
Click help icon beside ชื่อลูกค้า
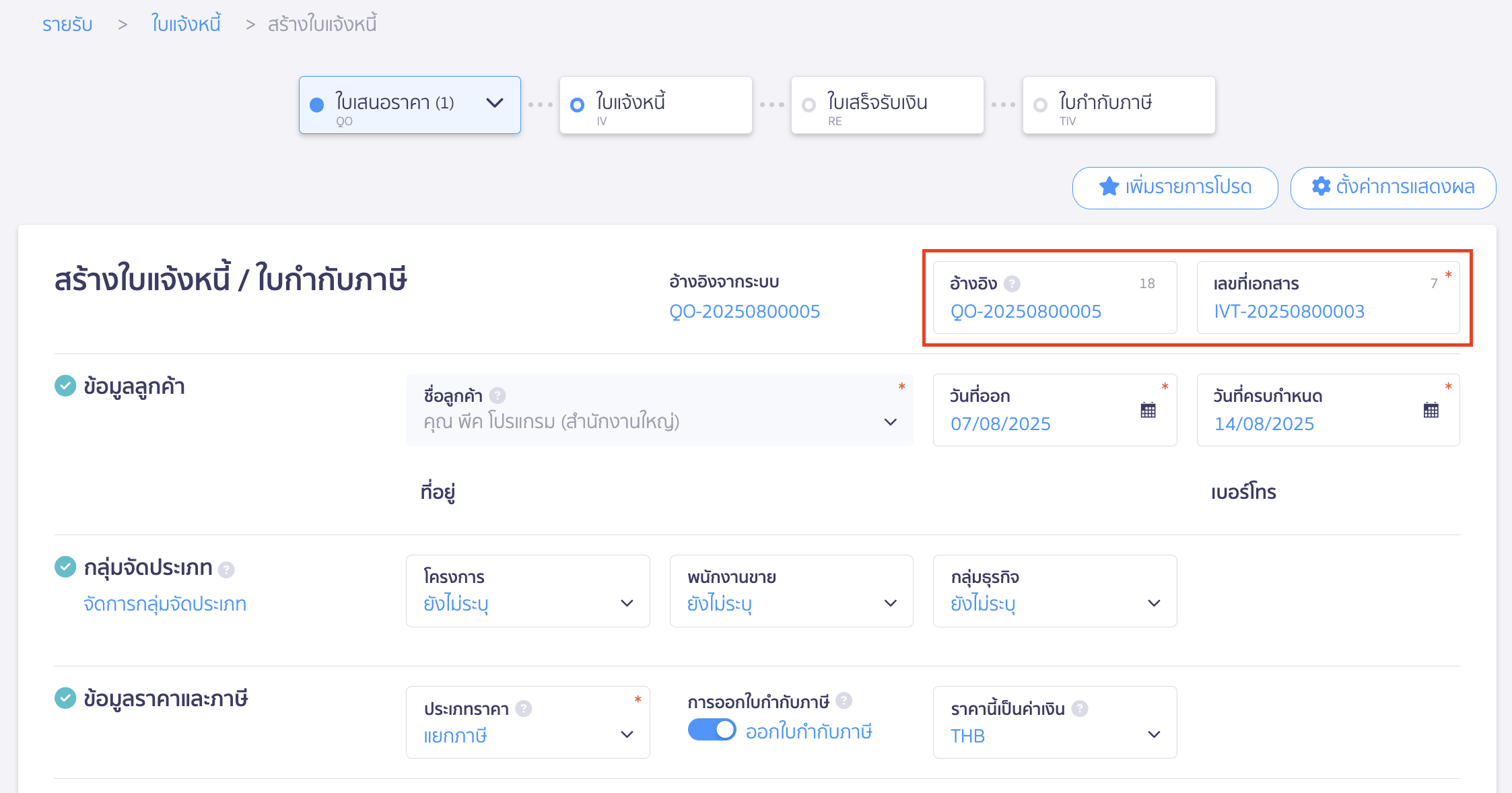point(497,396)
